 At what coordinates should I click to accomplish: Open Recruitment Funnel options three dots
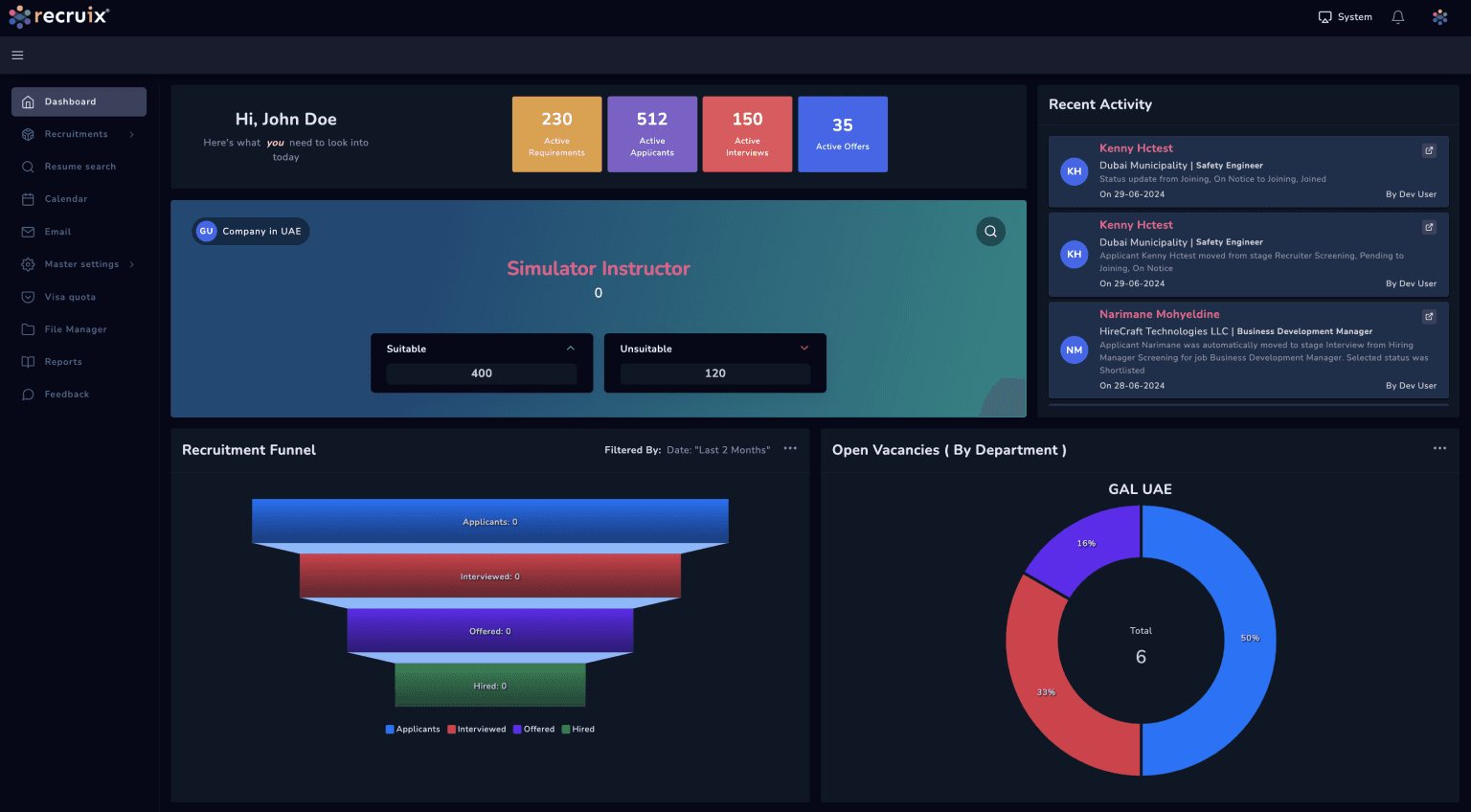pyautogui.click(x=790, y=449)
